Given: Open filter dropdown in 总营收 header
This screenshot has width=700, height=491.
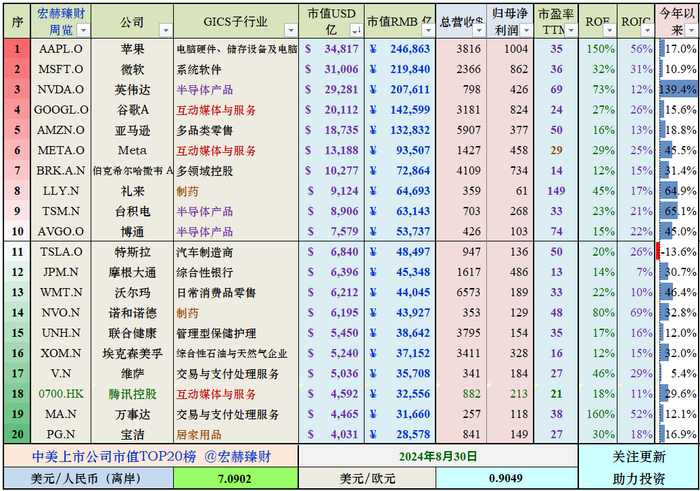Looking at the screenshot, I should 479,30.
